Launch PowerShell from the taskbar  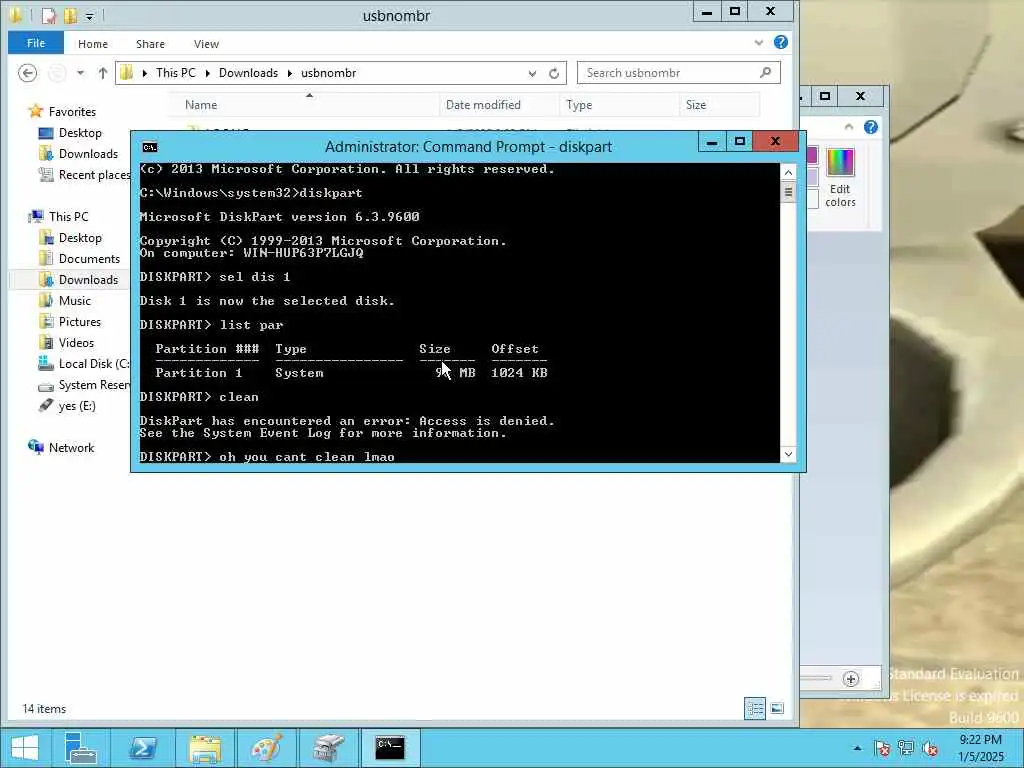point(142,748)
